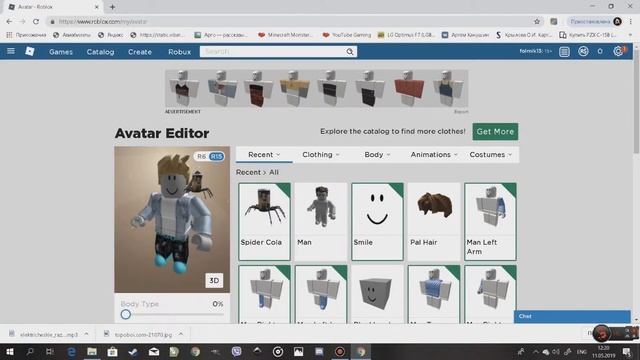Toggle wearing the Smile face

pyautogui.click(x=377, y=221)
